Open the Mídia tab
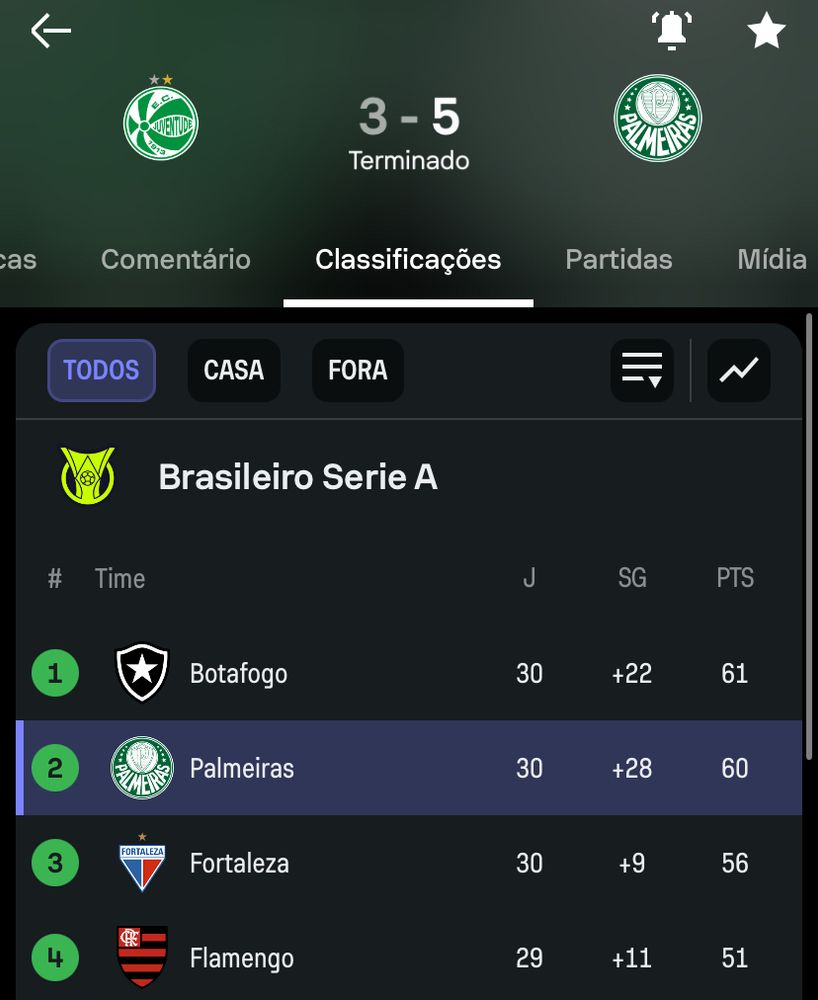 [771, 260]
